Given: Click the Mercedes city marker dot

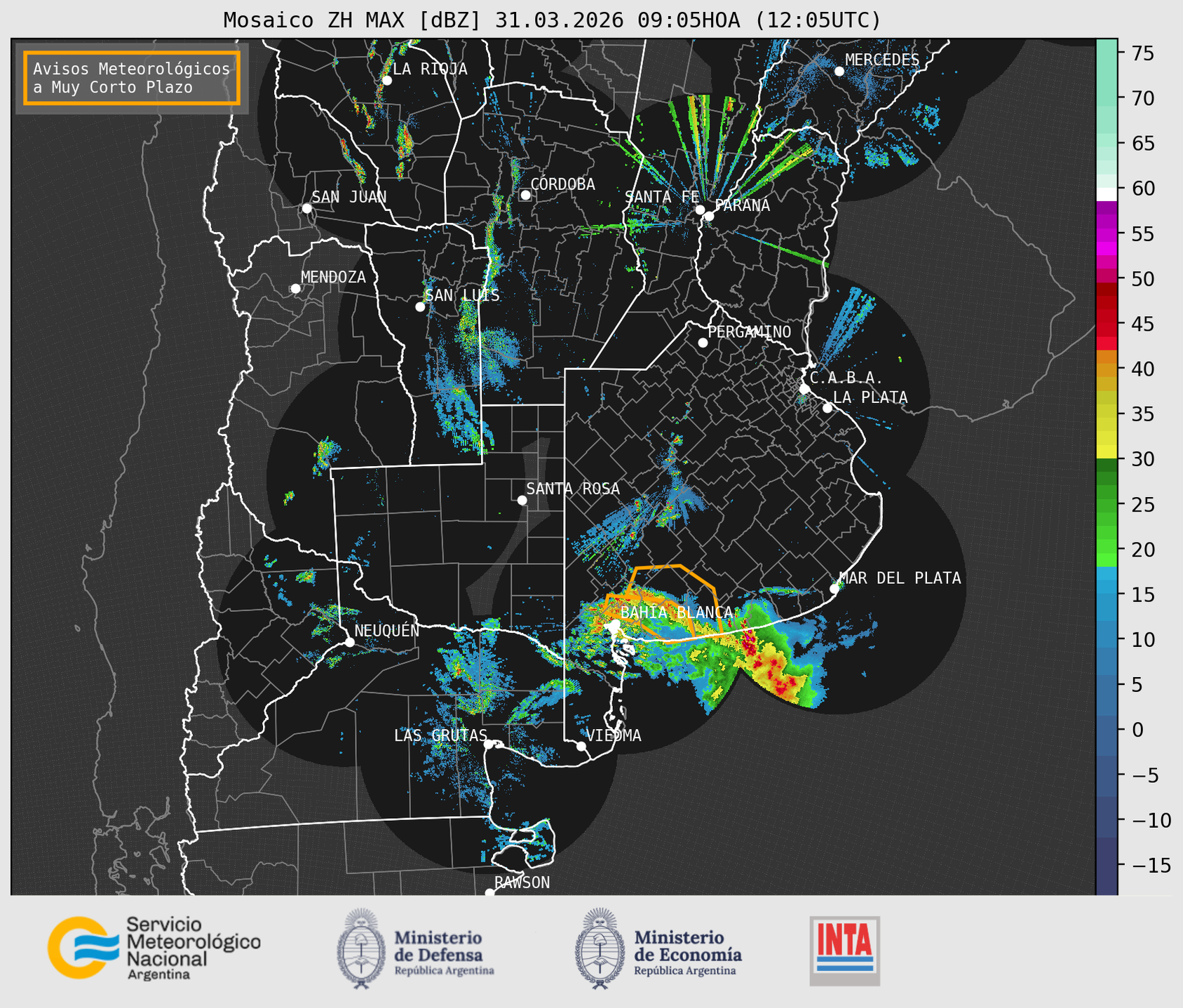Looking at the screenshot, I should [839, 71].
